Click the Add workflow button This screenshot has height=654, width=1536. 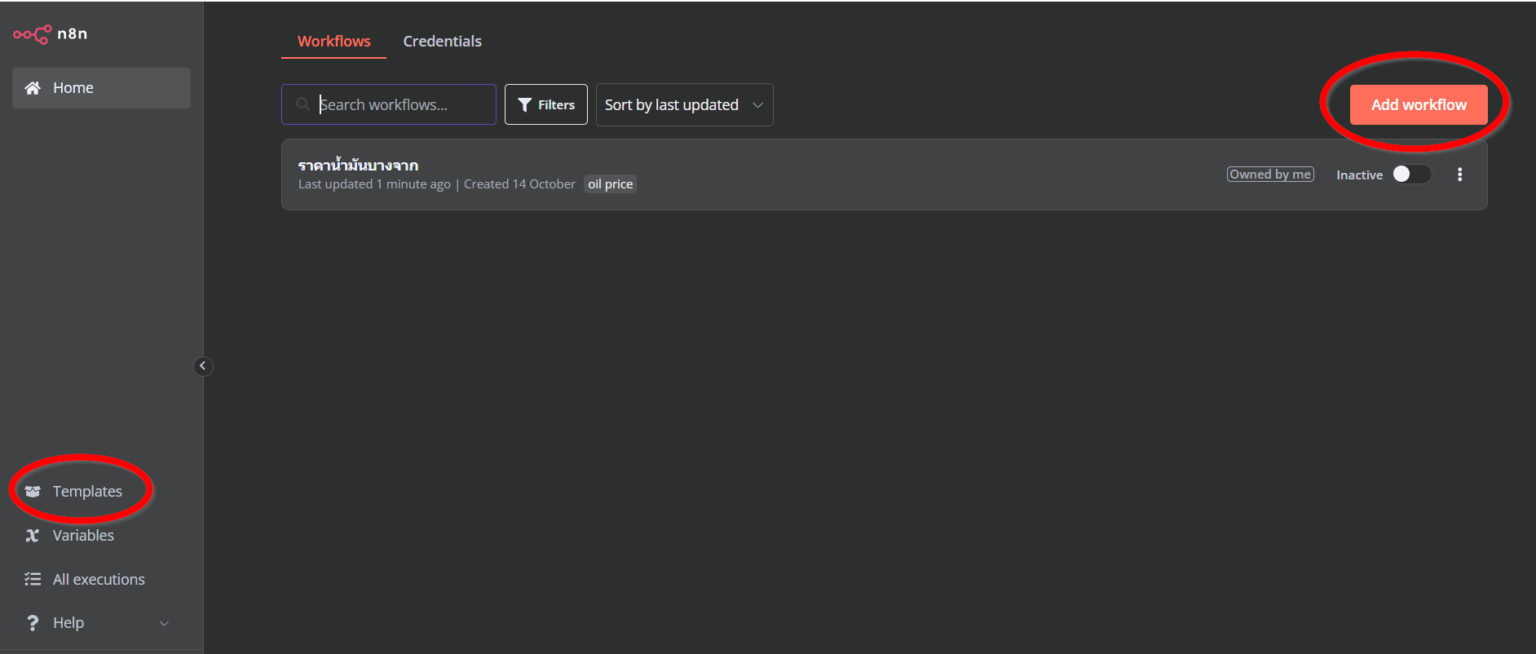click(x=1418, y=104)
